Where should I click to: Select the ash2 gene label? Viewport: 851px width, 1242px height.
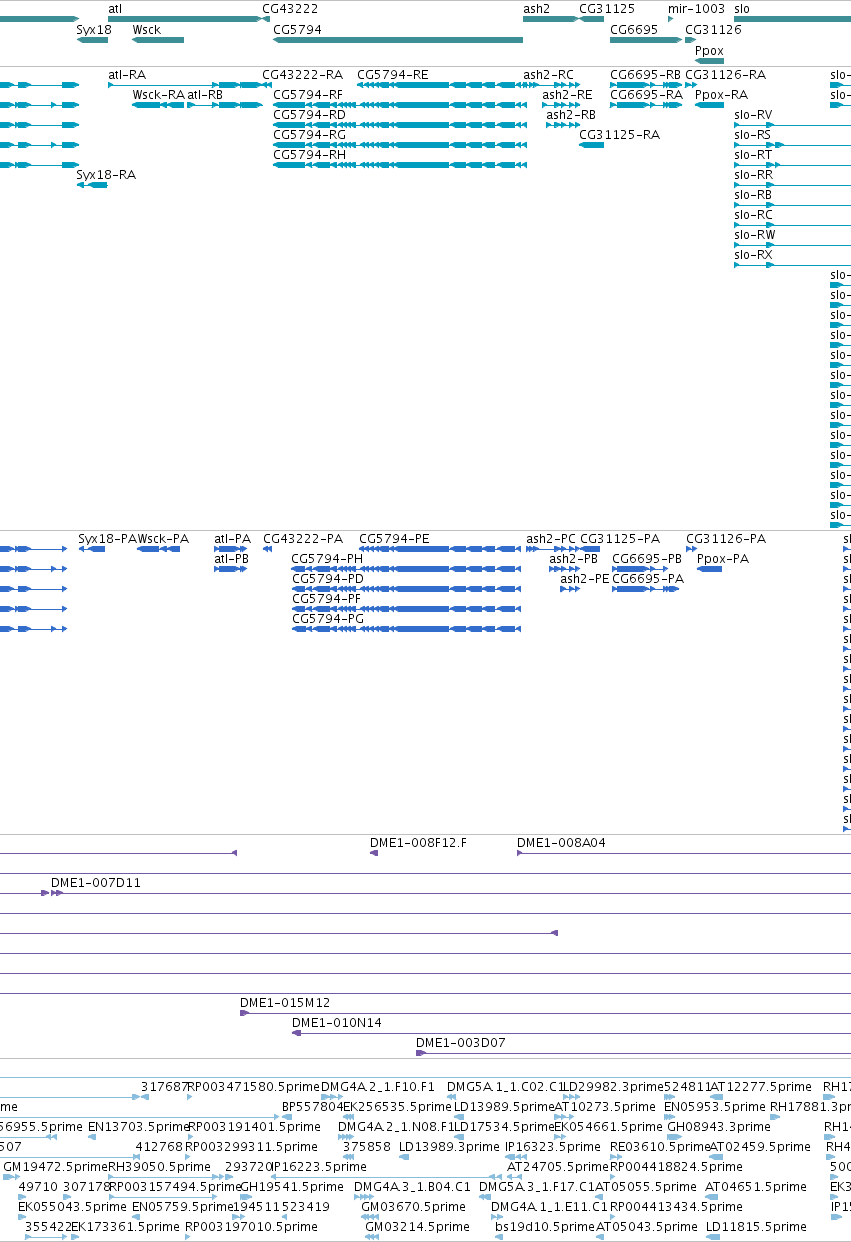[x=536, y=8]
